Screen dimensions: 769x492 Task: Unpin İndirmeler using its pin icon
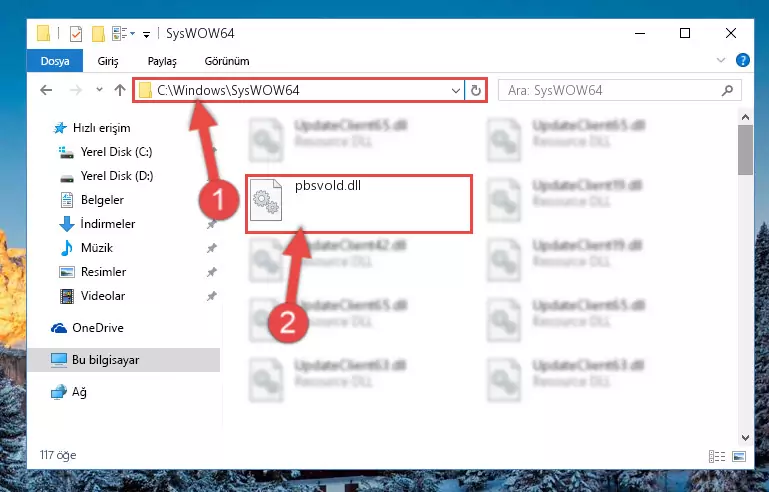coord(211,224)
